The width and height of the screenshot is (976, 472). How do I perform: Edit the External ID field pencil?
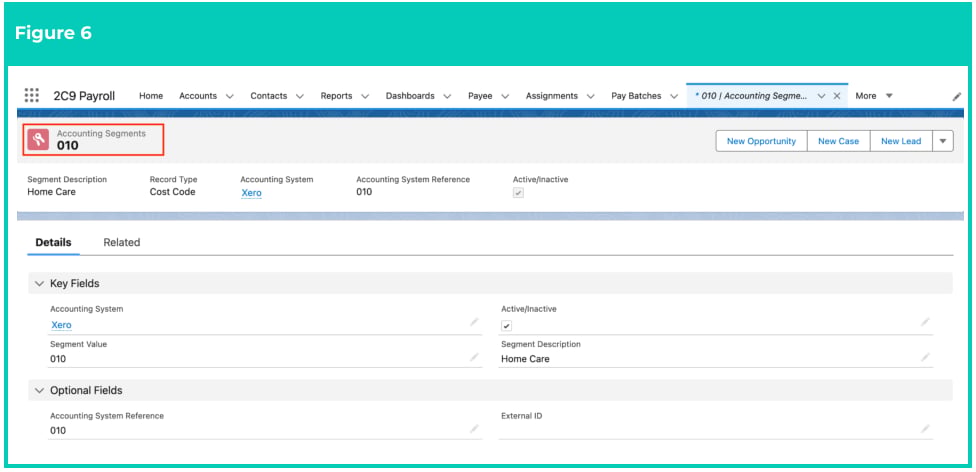coord(926,428)
